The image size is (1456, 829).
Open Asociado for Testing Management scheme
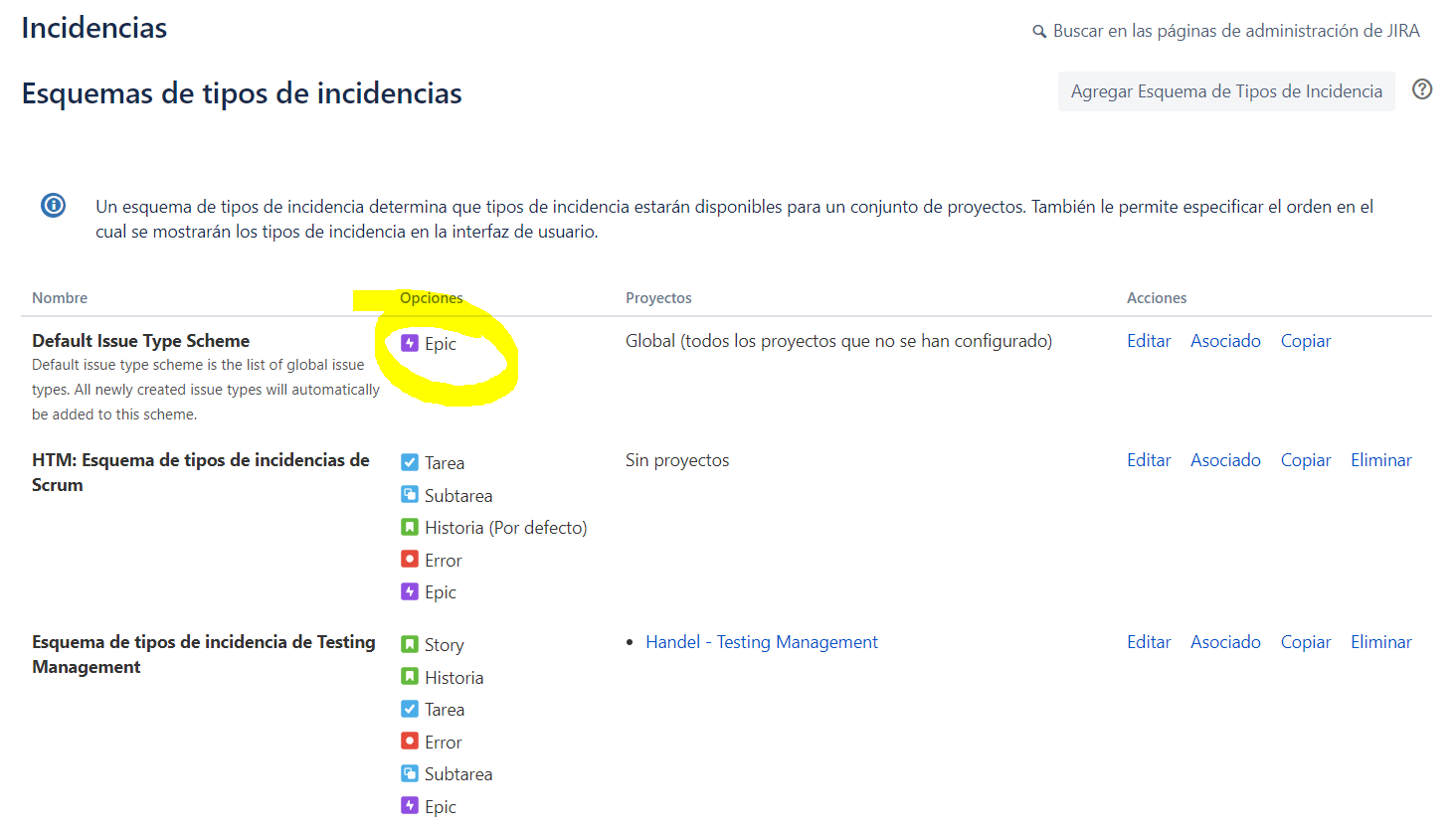tap(1225, 642)
